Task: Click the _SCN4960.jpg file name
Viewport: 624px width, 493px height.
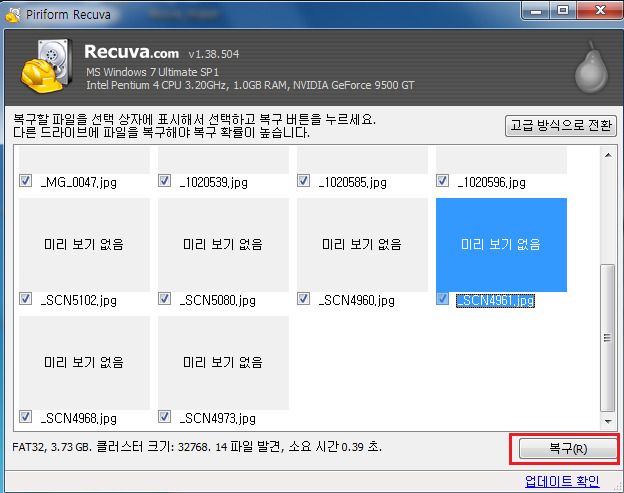Action: point(357,300)
